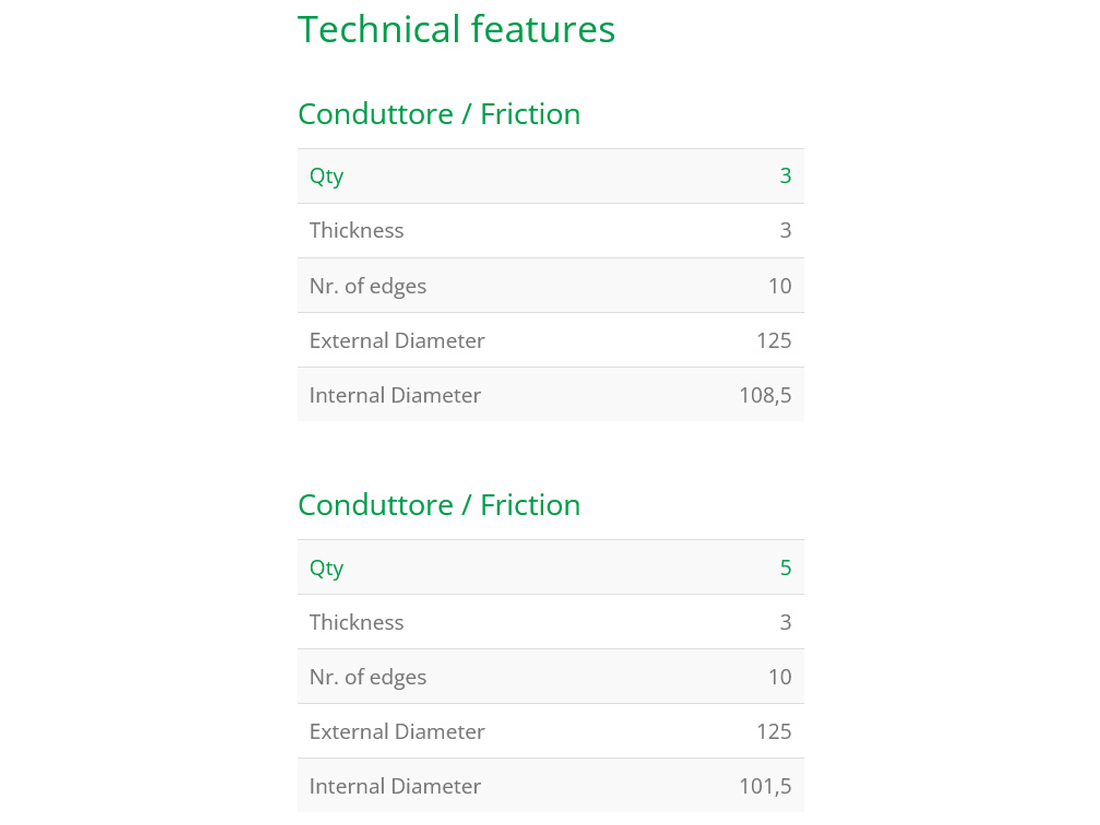Click External Diameter value 125 in first table
This screenshot has height=825, width=1100.
[x=774, y=340]
